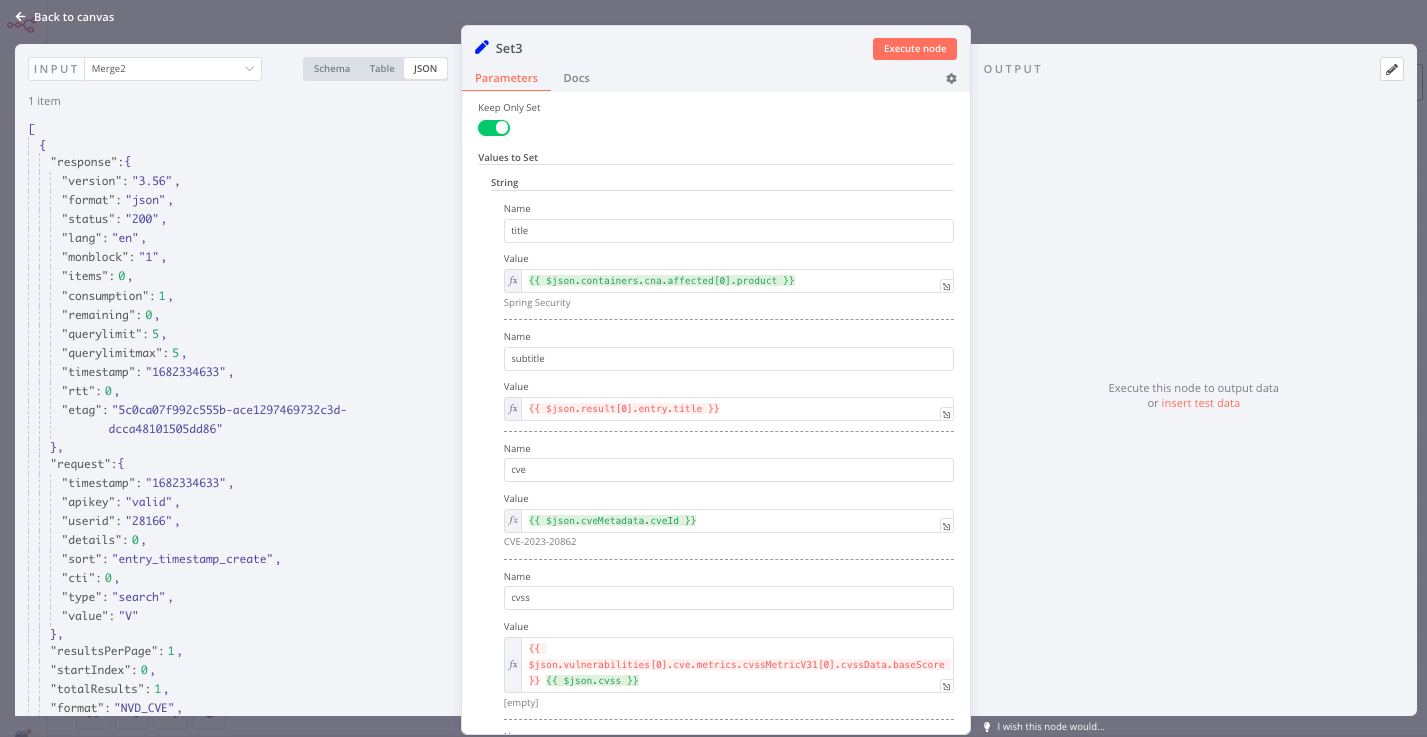1427x737 pixels.
Task: Open expression editor for the title value
Action: point(946,286)
